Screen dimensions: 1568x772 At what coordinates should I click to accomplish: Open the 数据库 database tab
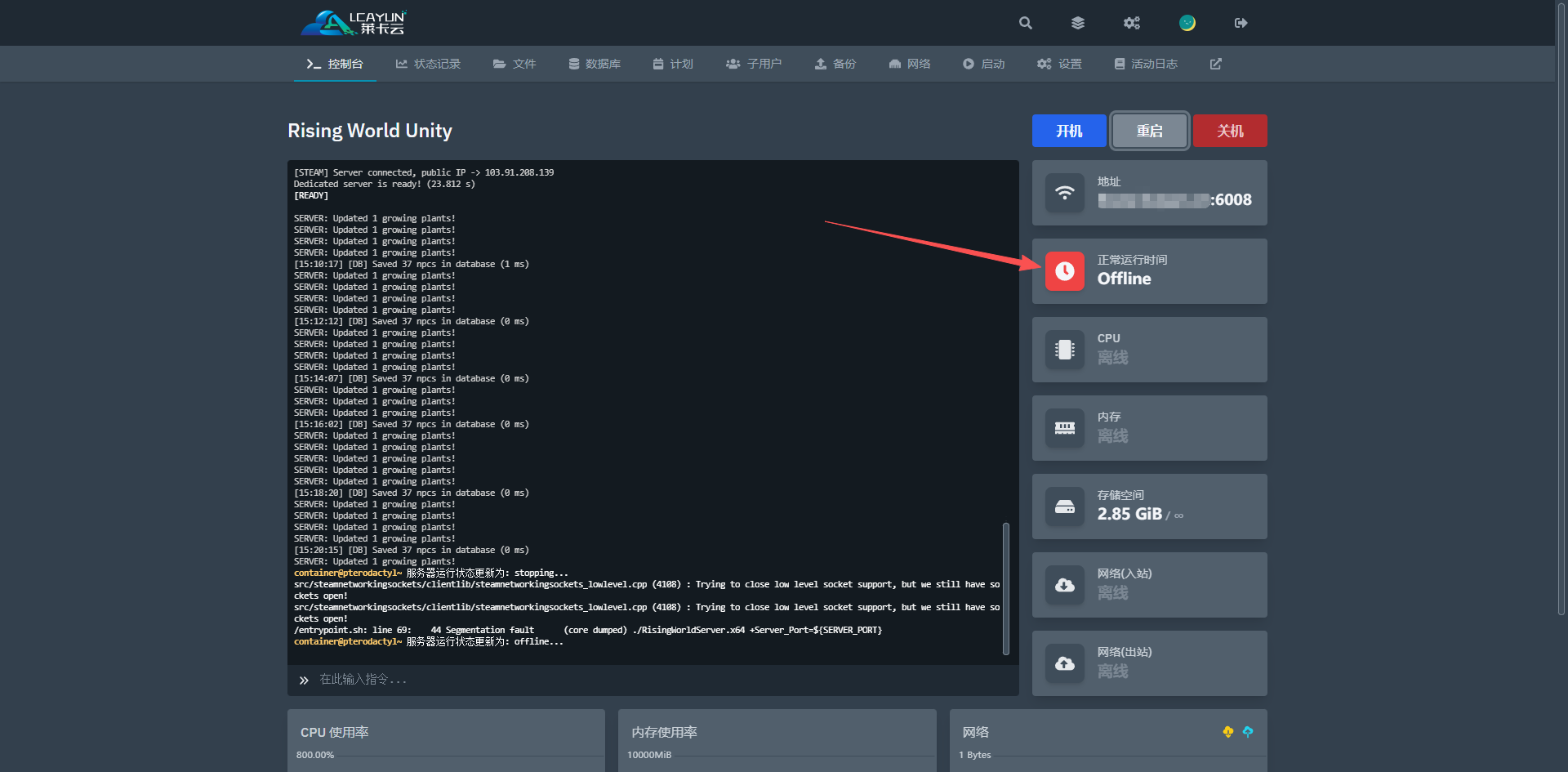(x=595, y=64)
